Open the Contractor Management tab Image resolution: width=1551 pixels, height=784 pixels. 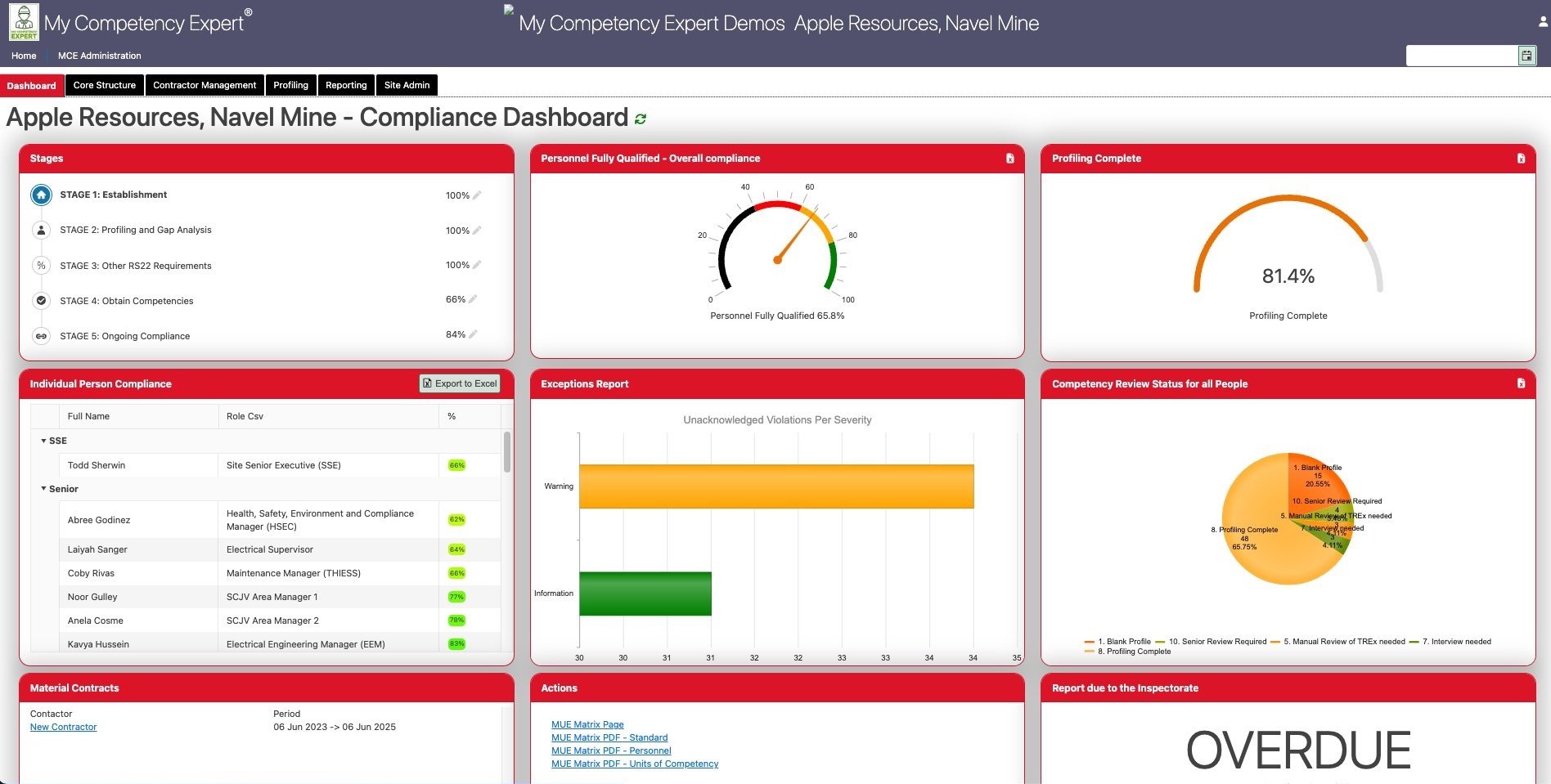click(205, 85)
